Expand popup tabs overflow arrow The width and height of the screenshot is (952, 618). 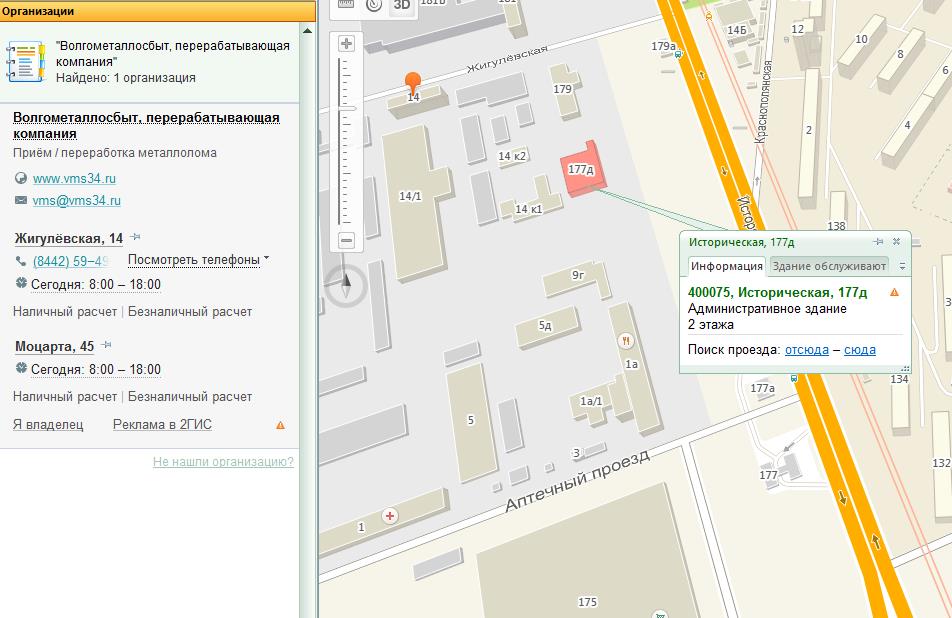(902, 266)
